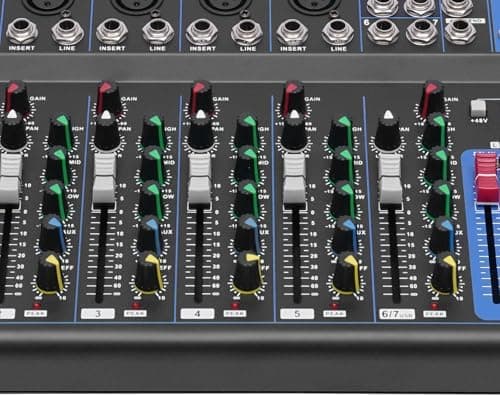Click channel 4 green MID EQ knob
Screen dimensions: 500x397
[247, 166]
